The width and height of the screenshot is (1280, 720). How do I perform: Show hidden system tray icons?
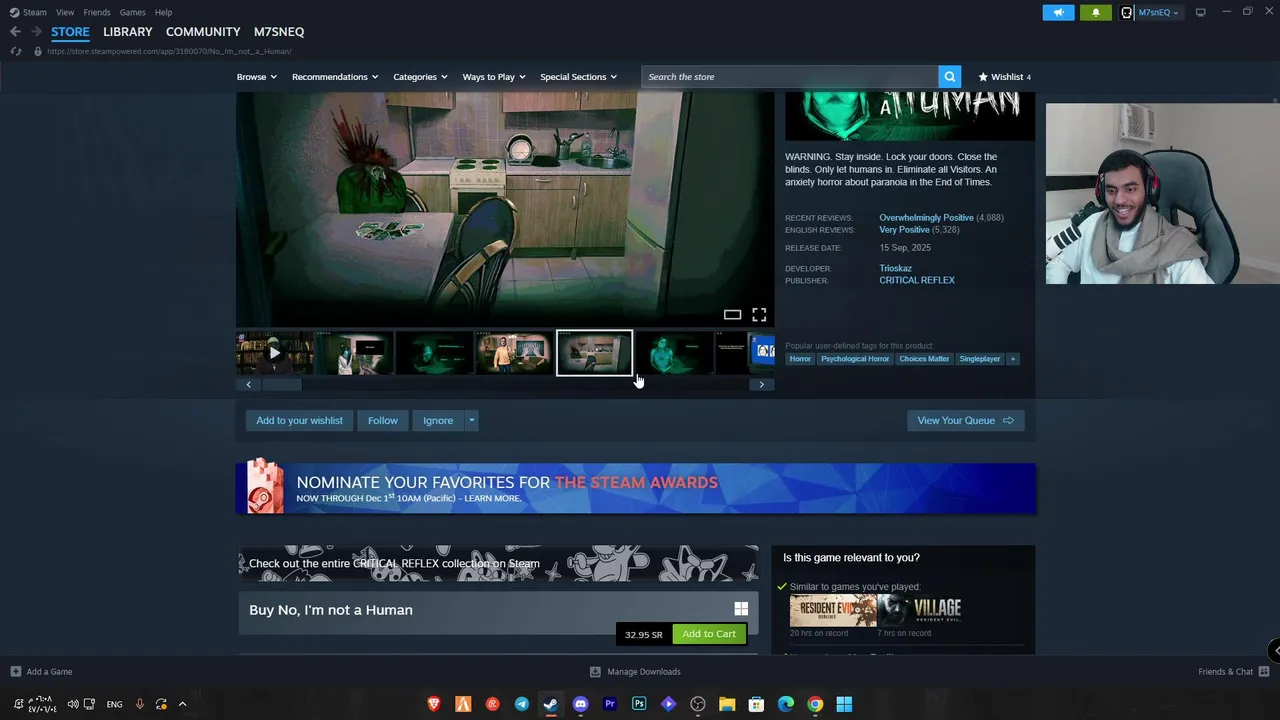click(182, 704)
